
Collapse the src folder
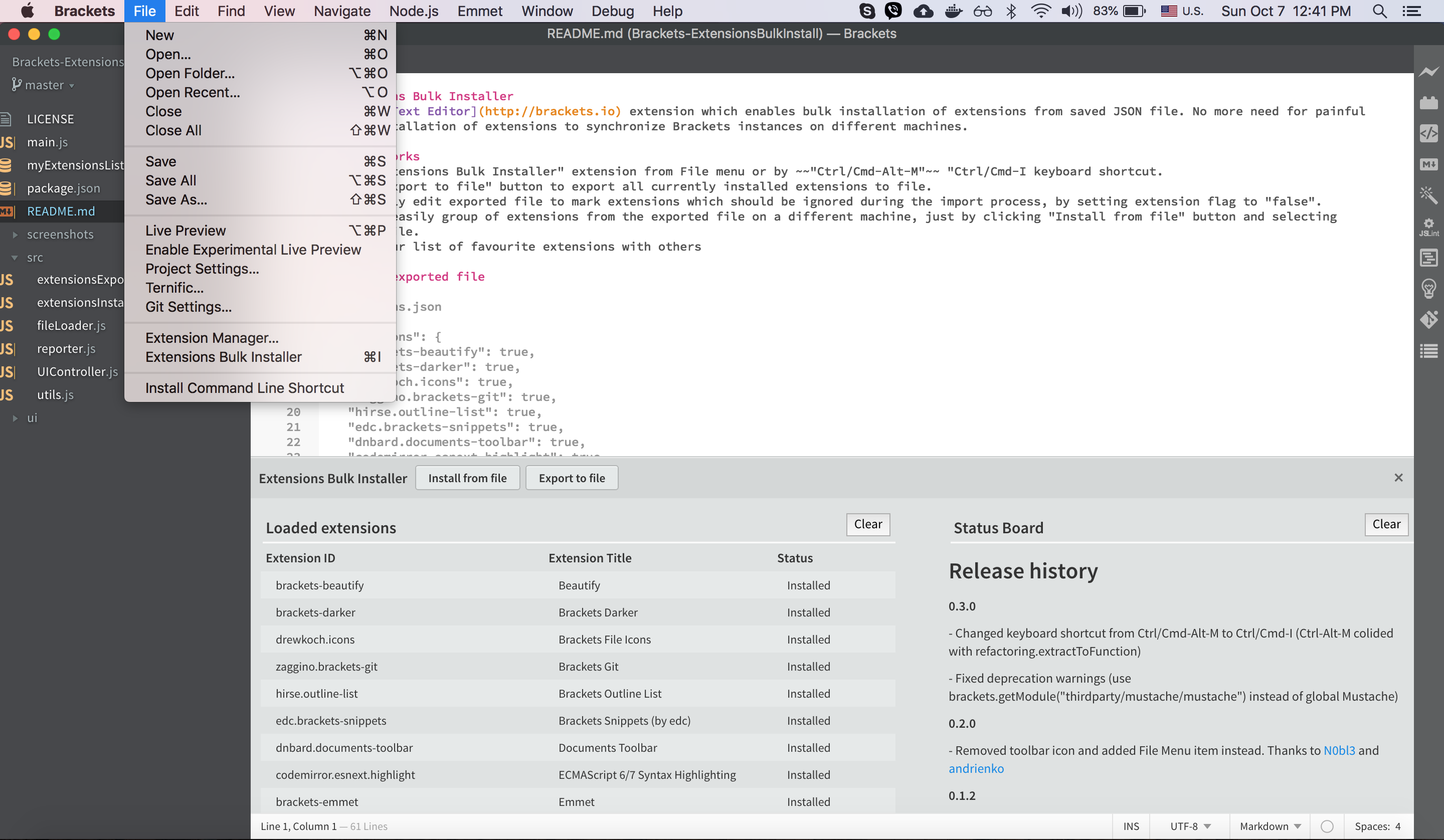click(15, 258)
